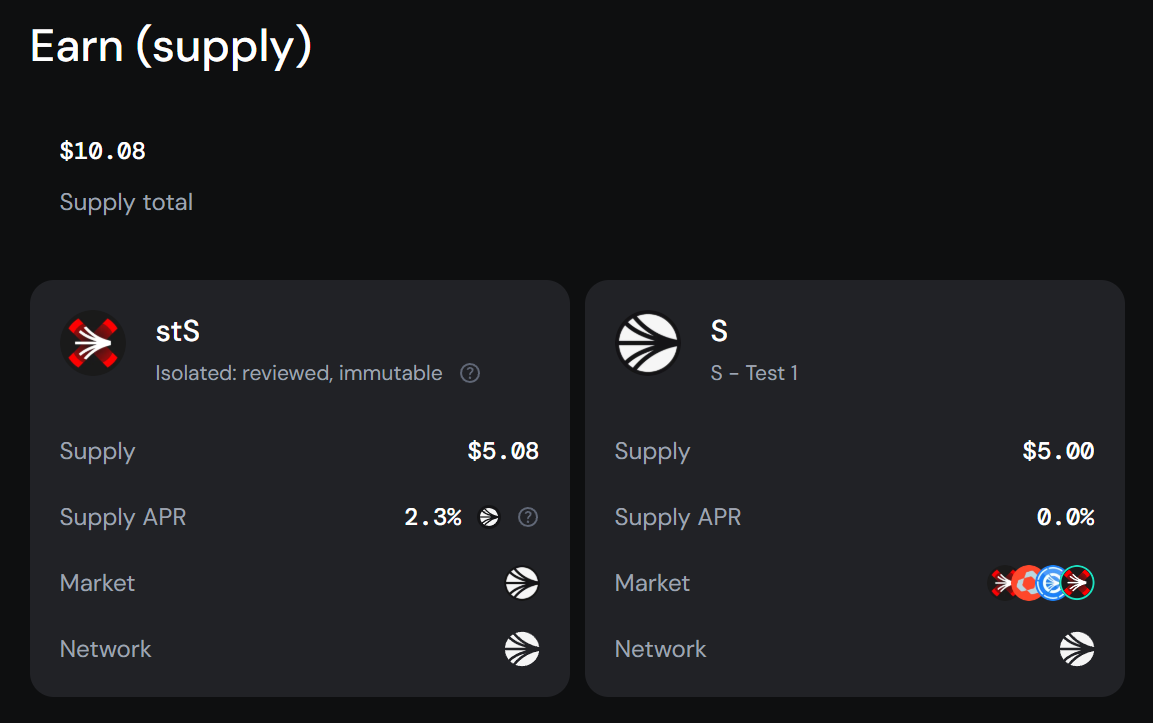
Task: Click the S token logo in the right card
Action: click(647, 343)
